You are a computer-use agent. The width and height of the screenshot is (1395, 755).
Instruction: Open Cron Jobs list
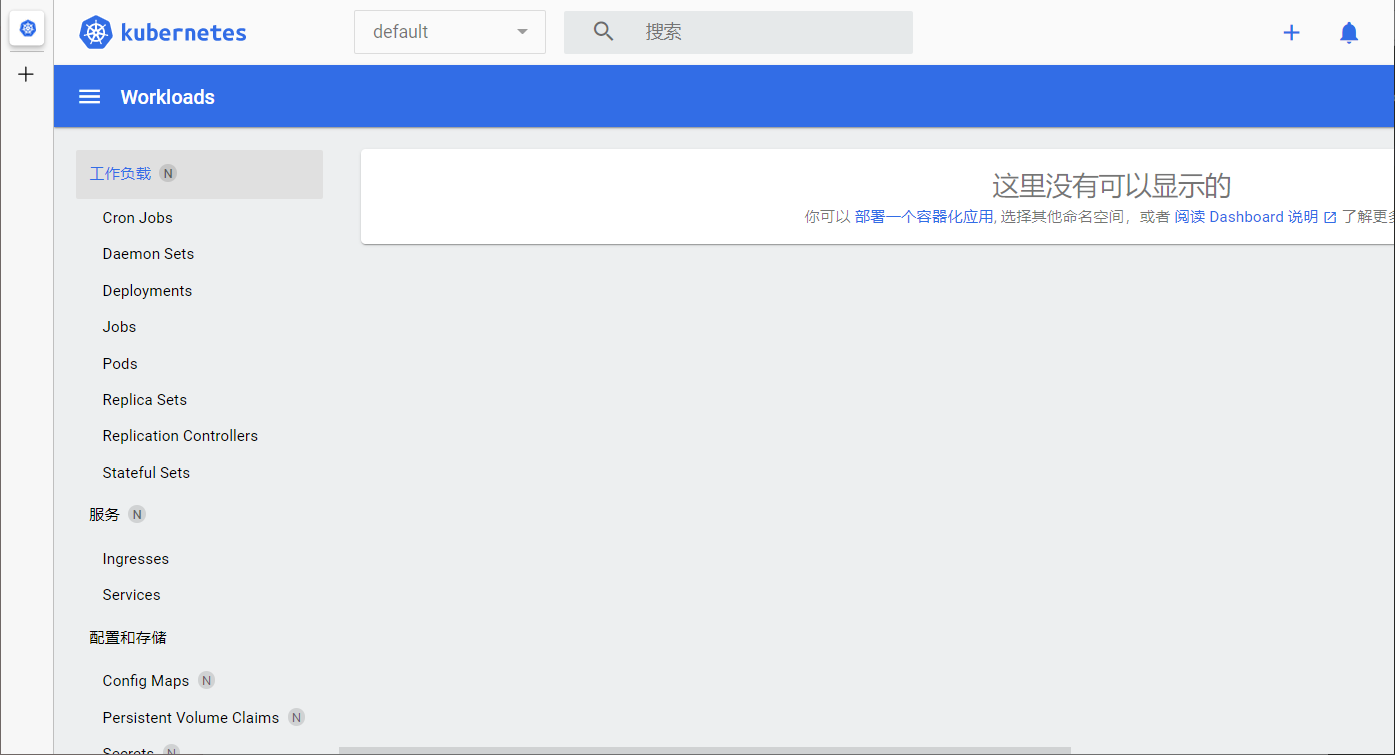137,218
